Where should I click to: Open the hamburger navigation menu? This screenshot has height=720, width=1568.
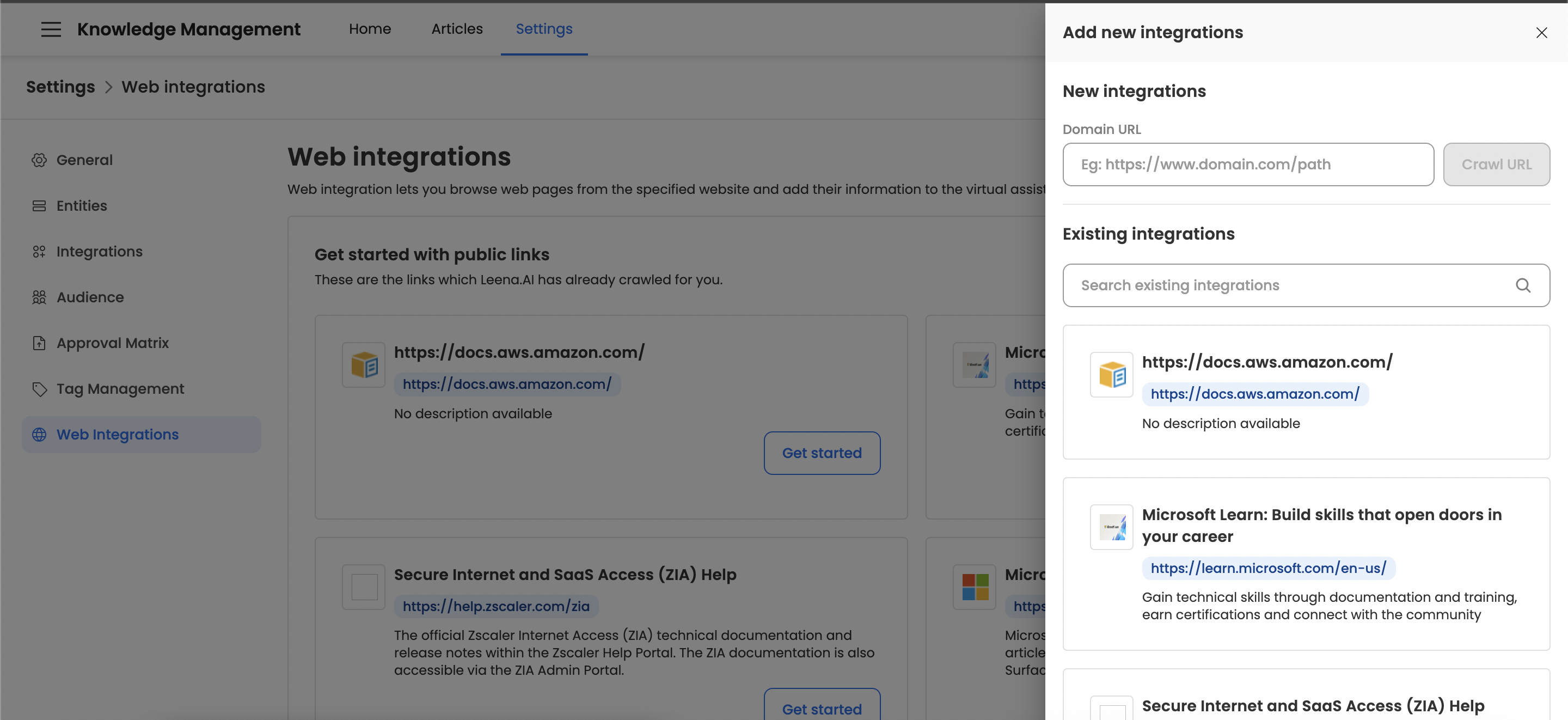pos(51,29)
